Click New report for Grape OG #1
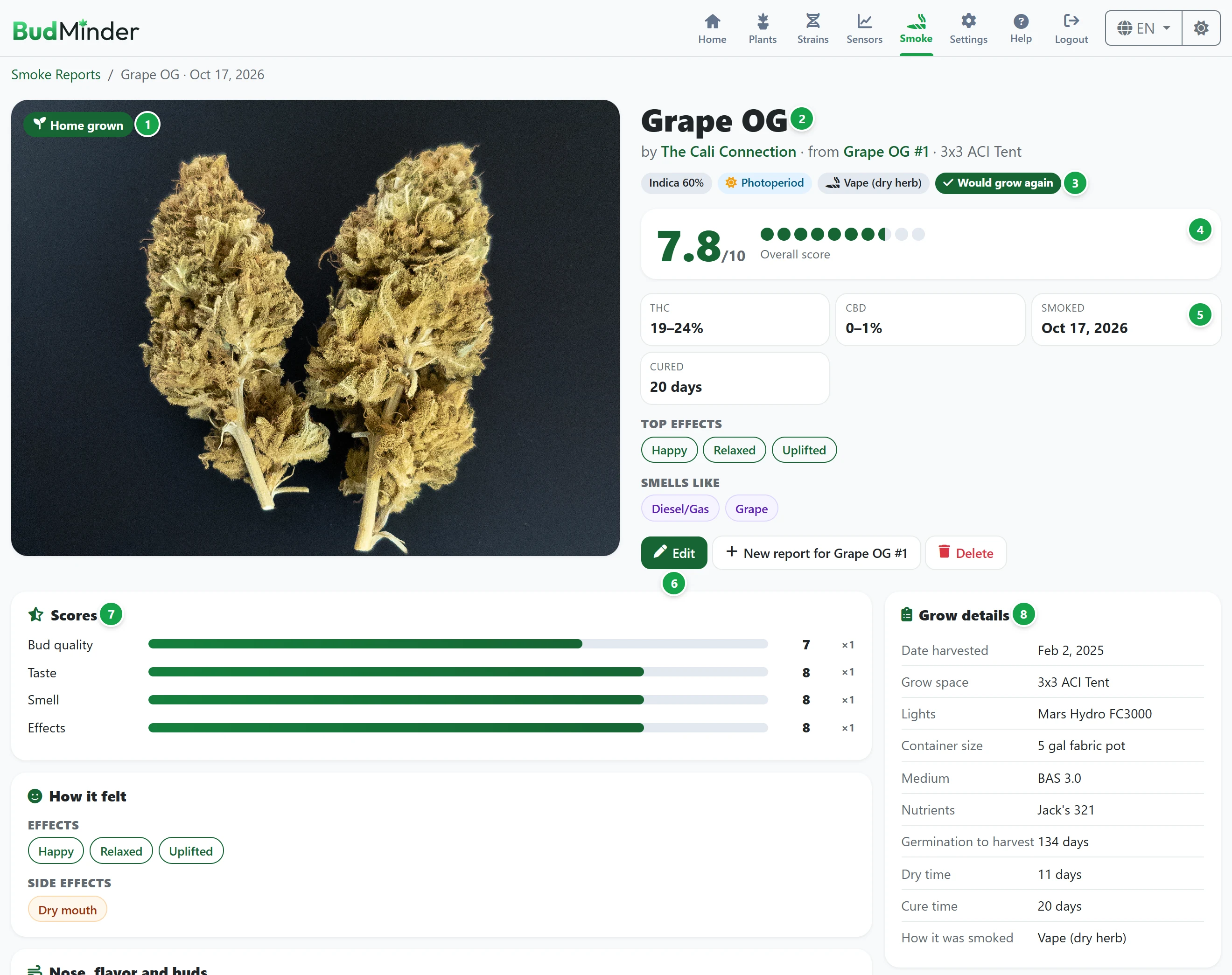 click(x=816, y=553)
